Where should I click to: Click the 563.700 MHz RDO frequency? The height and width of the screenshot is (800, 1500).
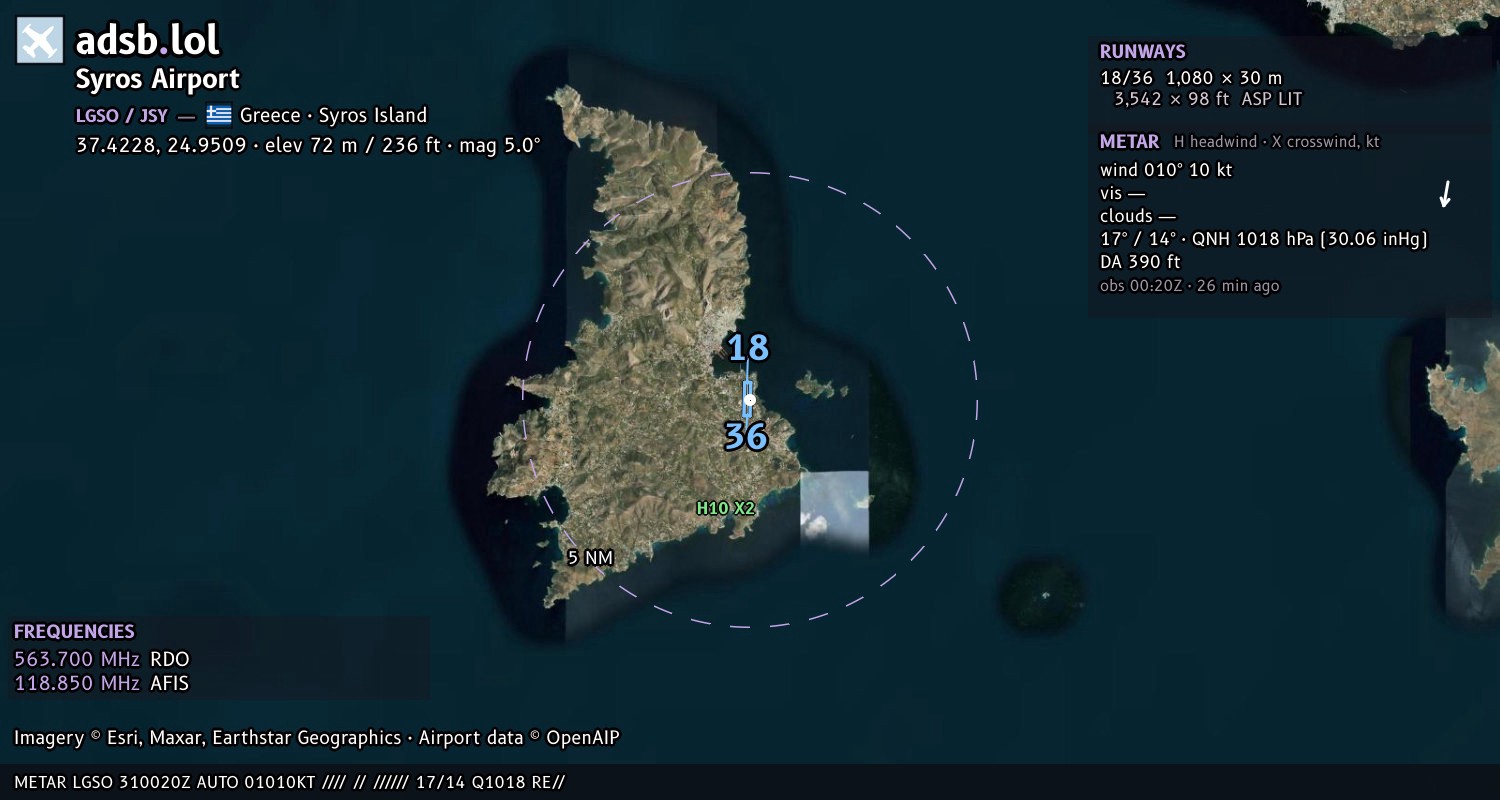[x=102, y=660]
